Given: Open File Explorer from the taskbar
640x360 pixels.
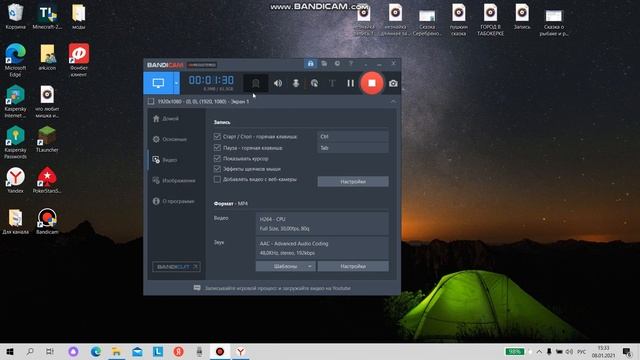Looking at the screenshot, I should click(116, 351).
